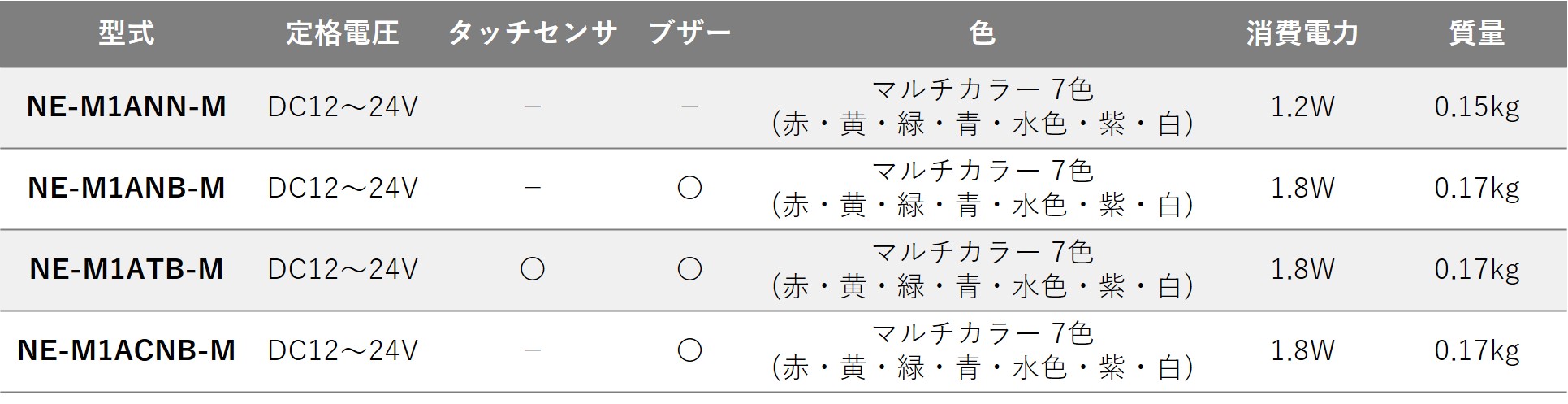Click the buzzer circle in NE-M1ACNB-M row
The width and height of the screenshot is (1568, 404).
pyautogui.click(x=689, y=350)
